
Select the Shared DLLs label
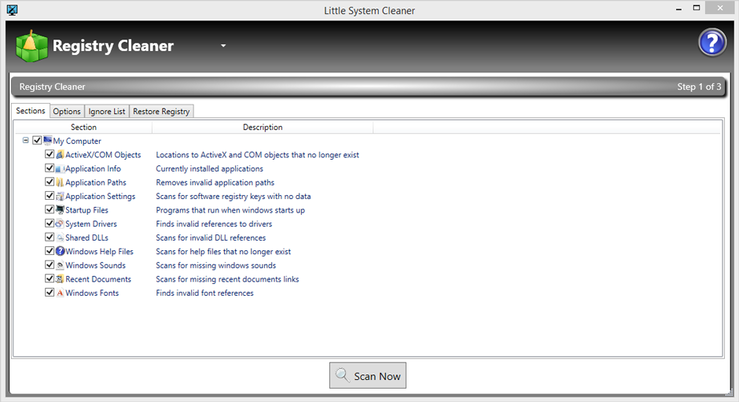[x=87, y=238]
